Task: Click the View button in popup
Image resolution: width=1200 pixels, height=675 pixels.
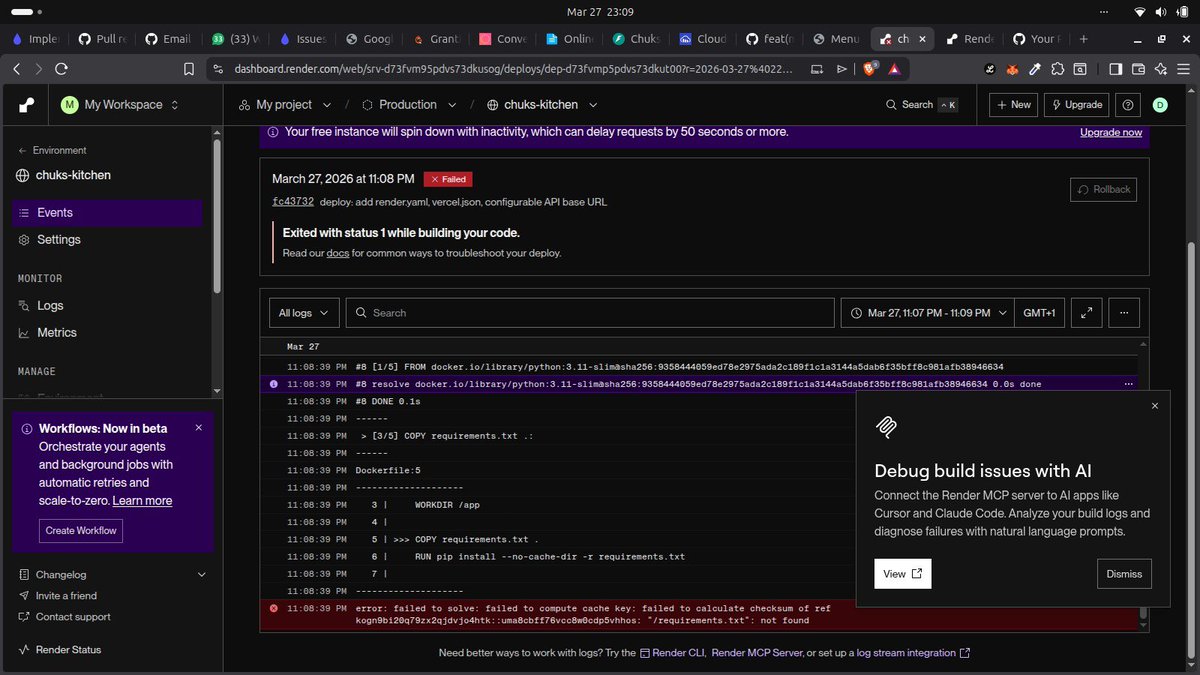Action: click(902, 574)
